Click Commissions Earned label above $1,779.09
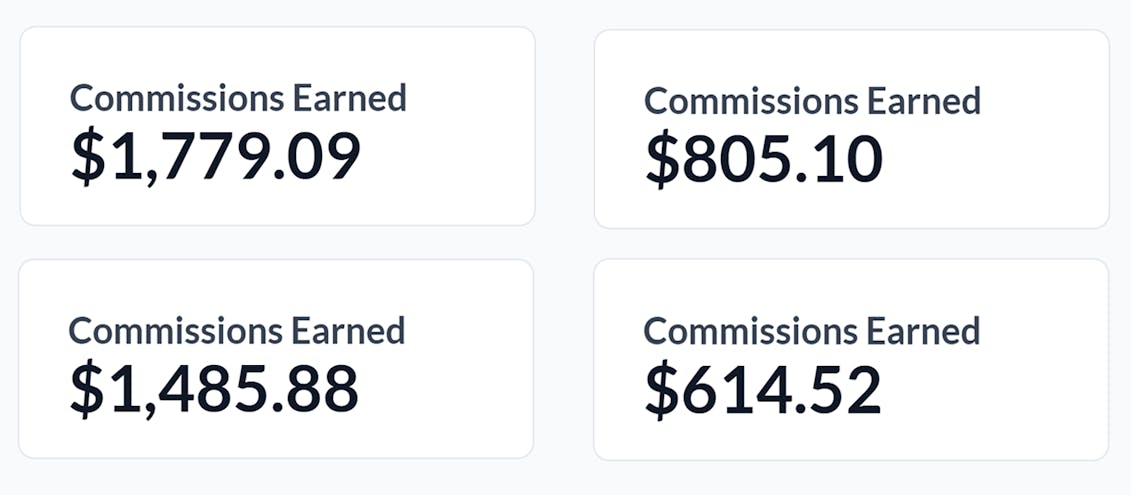 (238, 98)
